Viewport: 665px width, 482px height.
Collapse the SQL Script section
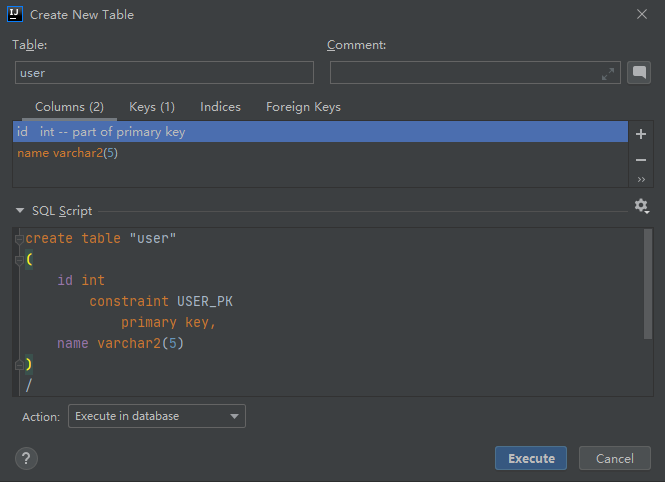(x=20, y=211)
